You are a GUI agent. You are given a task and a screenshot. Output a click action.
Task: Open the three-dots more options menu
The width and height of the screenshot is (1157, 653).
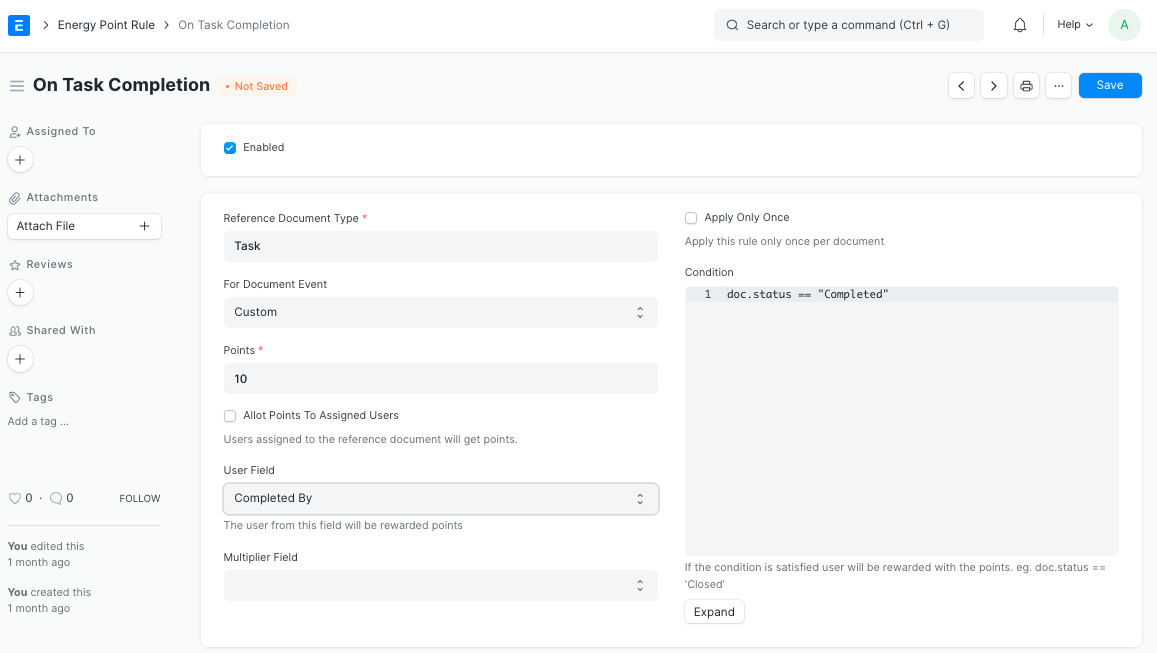1058,86
